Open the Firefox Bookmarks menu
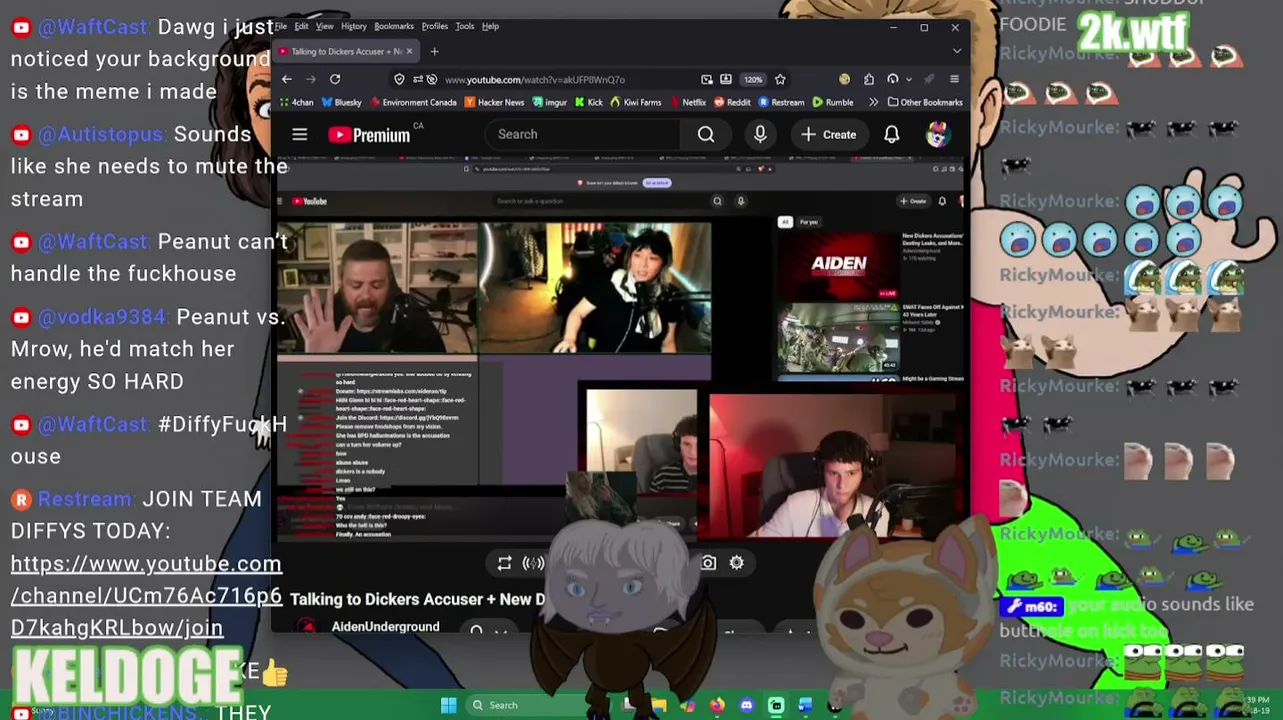 click(394, 26)
